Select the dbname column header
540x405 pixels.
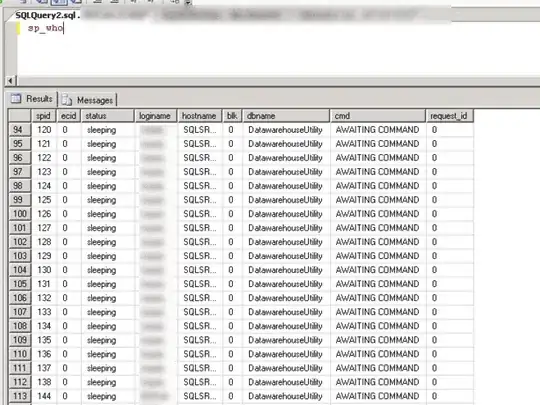(x=286, y=116)
